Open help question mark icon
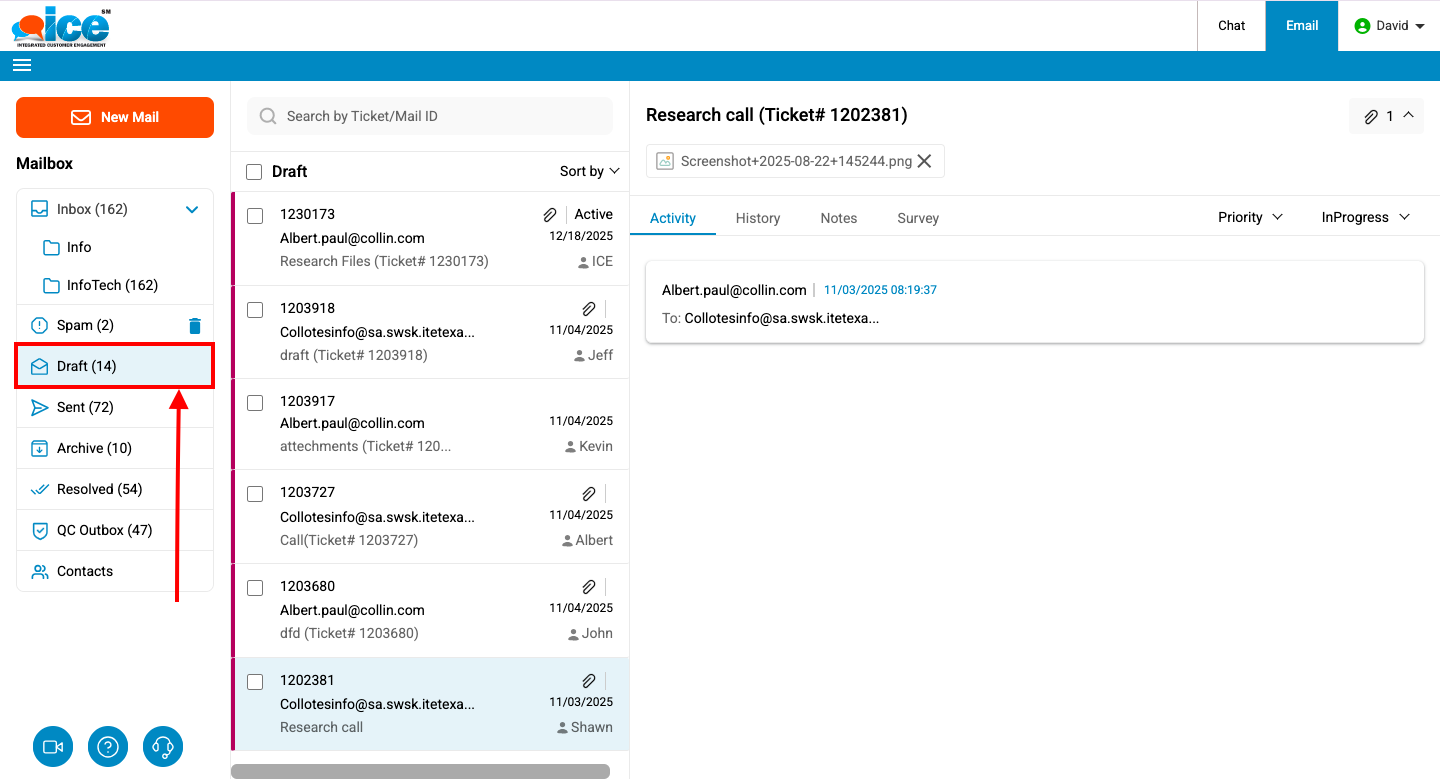Viewport: 1440px width, 779px height. [x=108, y=747]
